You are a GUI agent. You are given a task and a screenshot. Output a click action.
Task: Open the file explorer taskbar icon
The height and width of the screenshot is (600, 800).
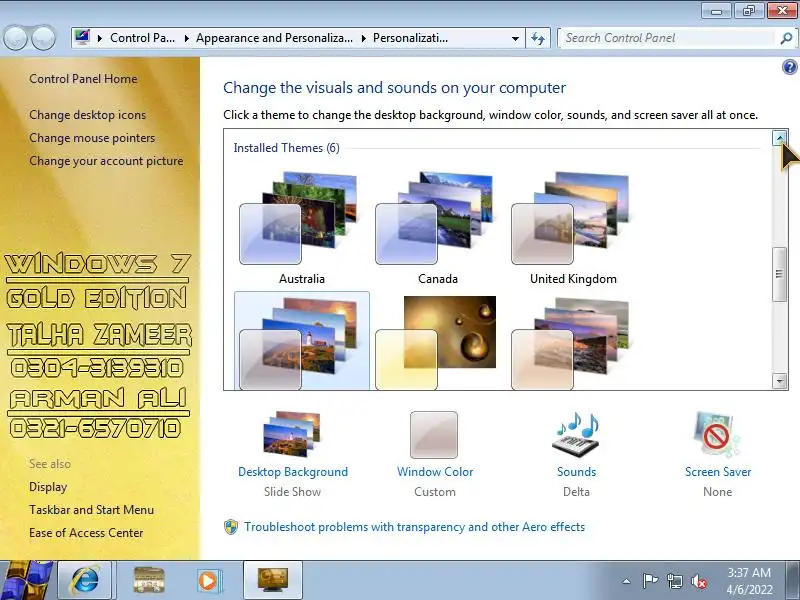coord(148,580)
